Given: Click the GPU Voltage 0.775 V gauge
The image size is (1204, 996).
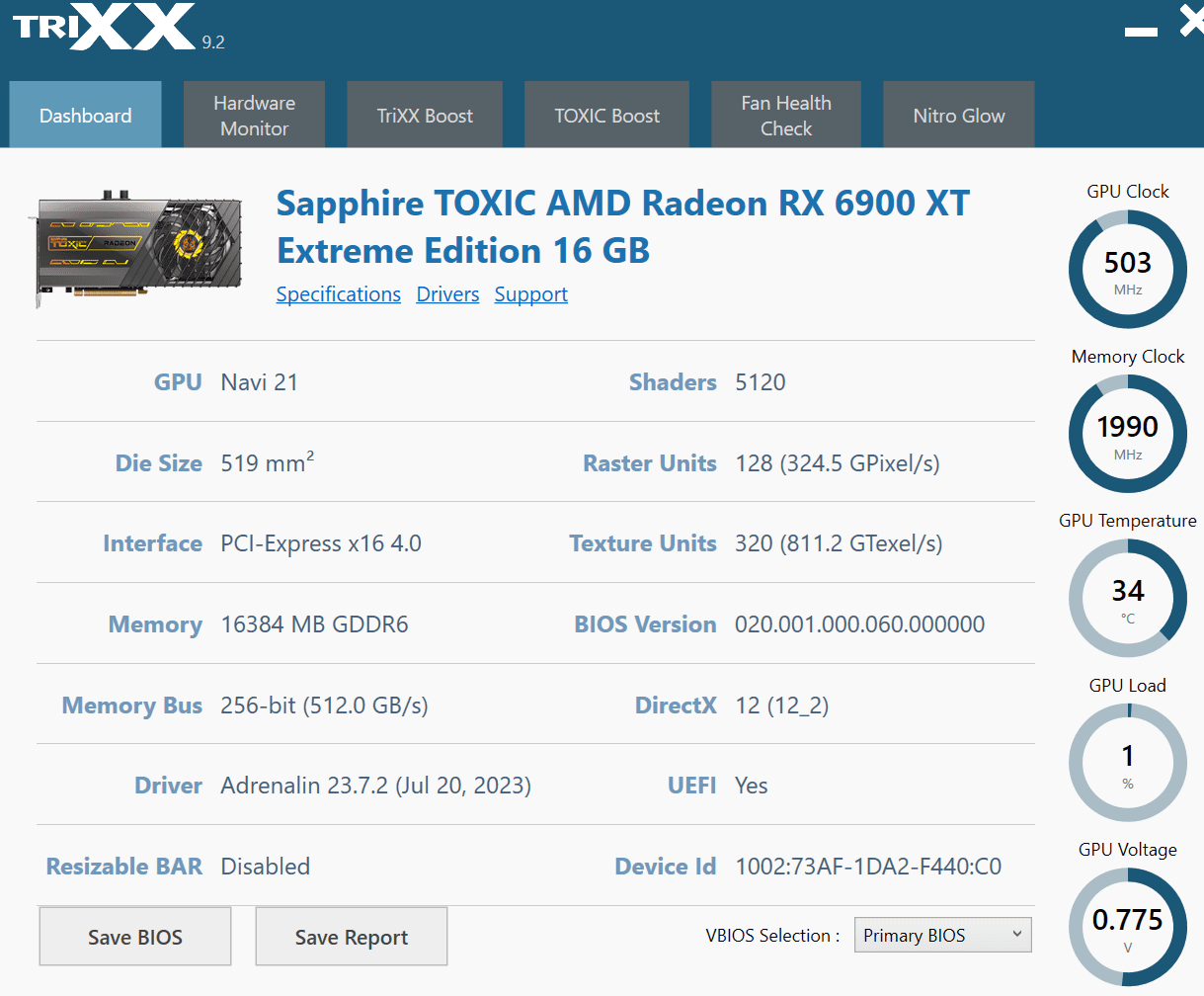Looking at the screenshot, I should [x=1128, y=927].
